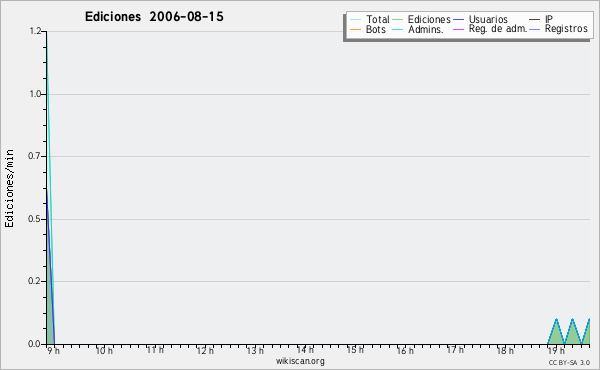Click the 15 h x-axis label
The width and height of the screenshot is (600, 370).
355,350
